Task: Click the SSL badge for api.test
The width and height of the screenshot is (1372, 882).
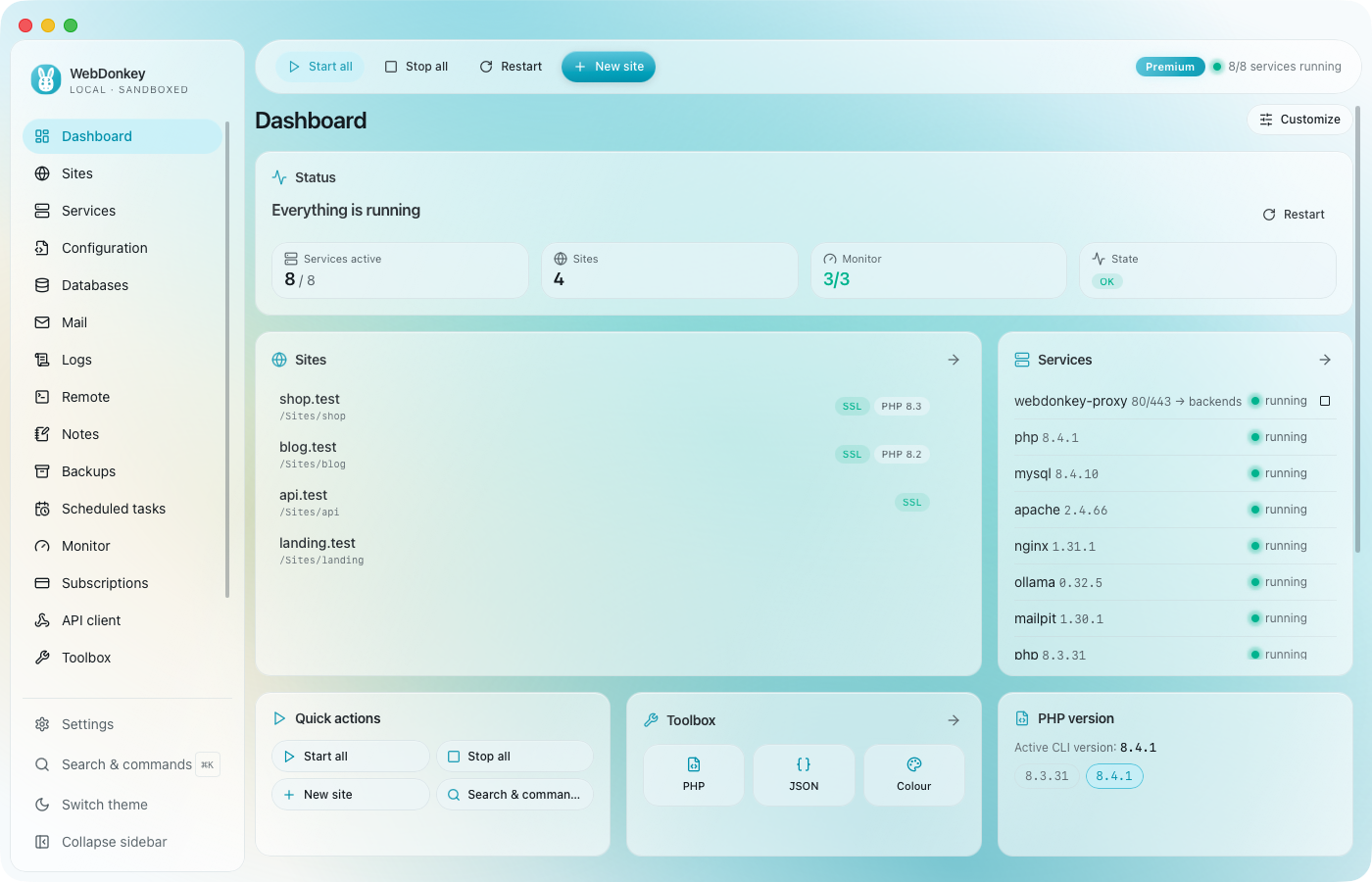Action: 912,503
